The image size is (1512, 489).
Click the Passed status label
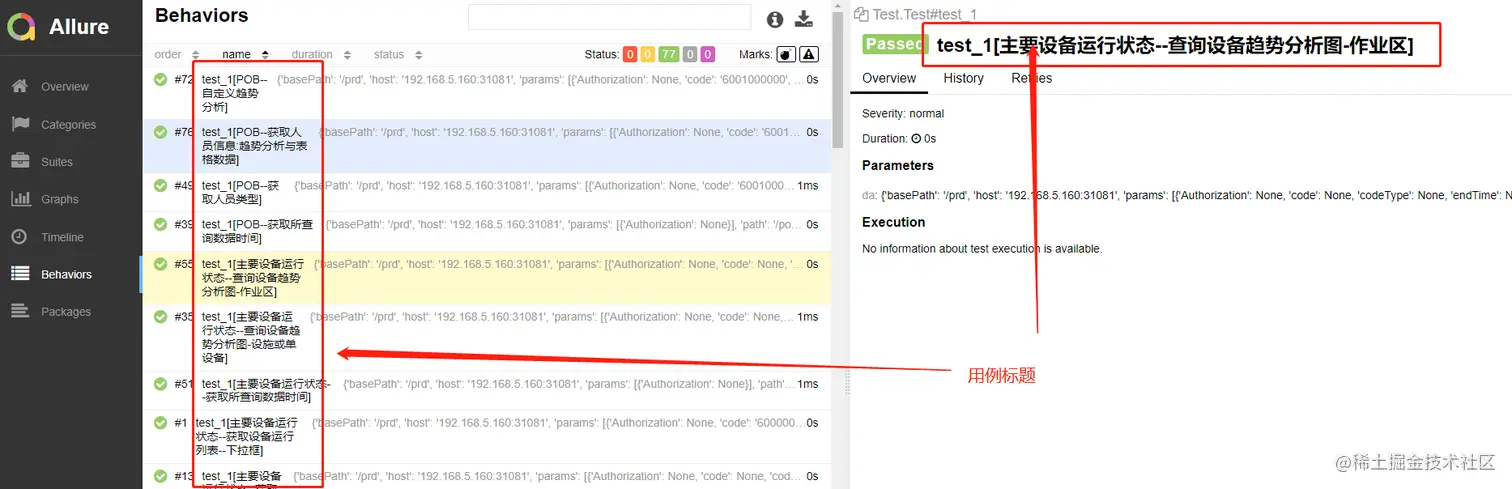click(895, 44)
